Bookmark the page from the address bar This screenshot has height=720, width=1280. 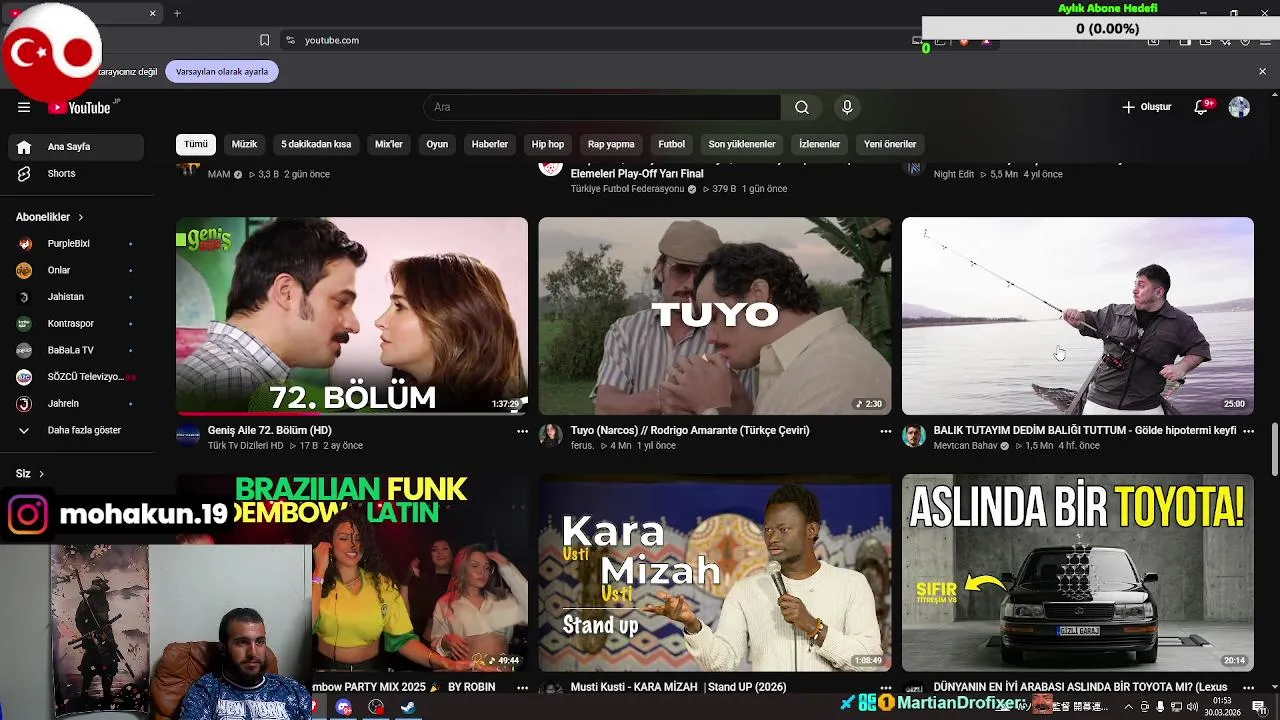pyautogui.click(x=264, y=40)
